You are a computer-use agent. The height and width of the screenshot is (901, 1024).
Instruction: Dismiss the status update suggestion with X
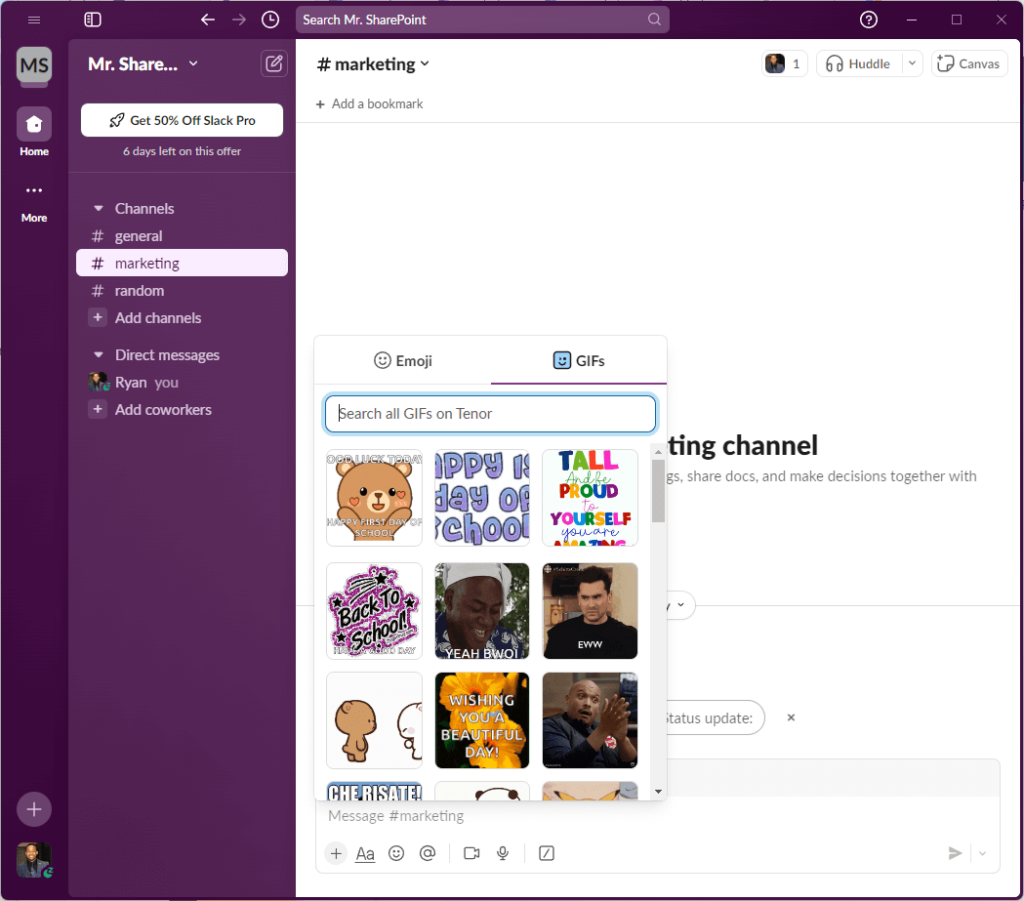coord(791,718)
